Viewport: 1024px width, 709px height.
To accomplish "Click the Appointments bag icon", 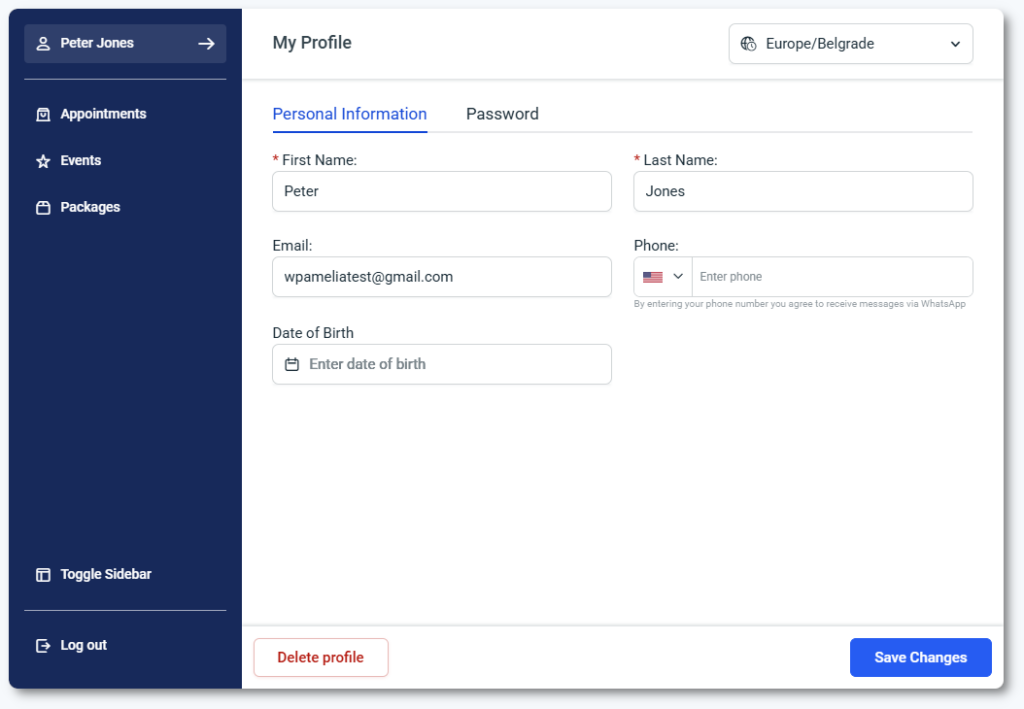I will click(x=43, y=115).
